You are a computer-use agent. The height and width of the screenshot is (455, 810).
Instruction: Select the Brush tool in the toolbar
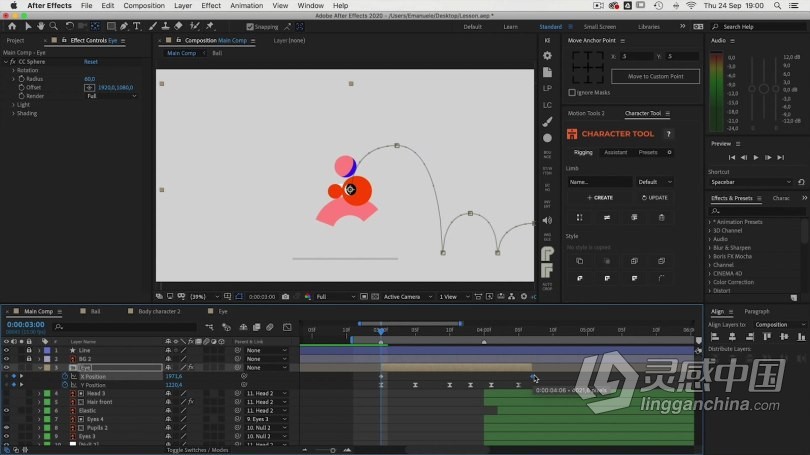(x=153, y=26)
